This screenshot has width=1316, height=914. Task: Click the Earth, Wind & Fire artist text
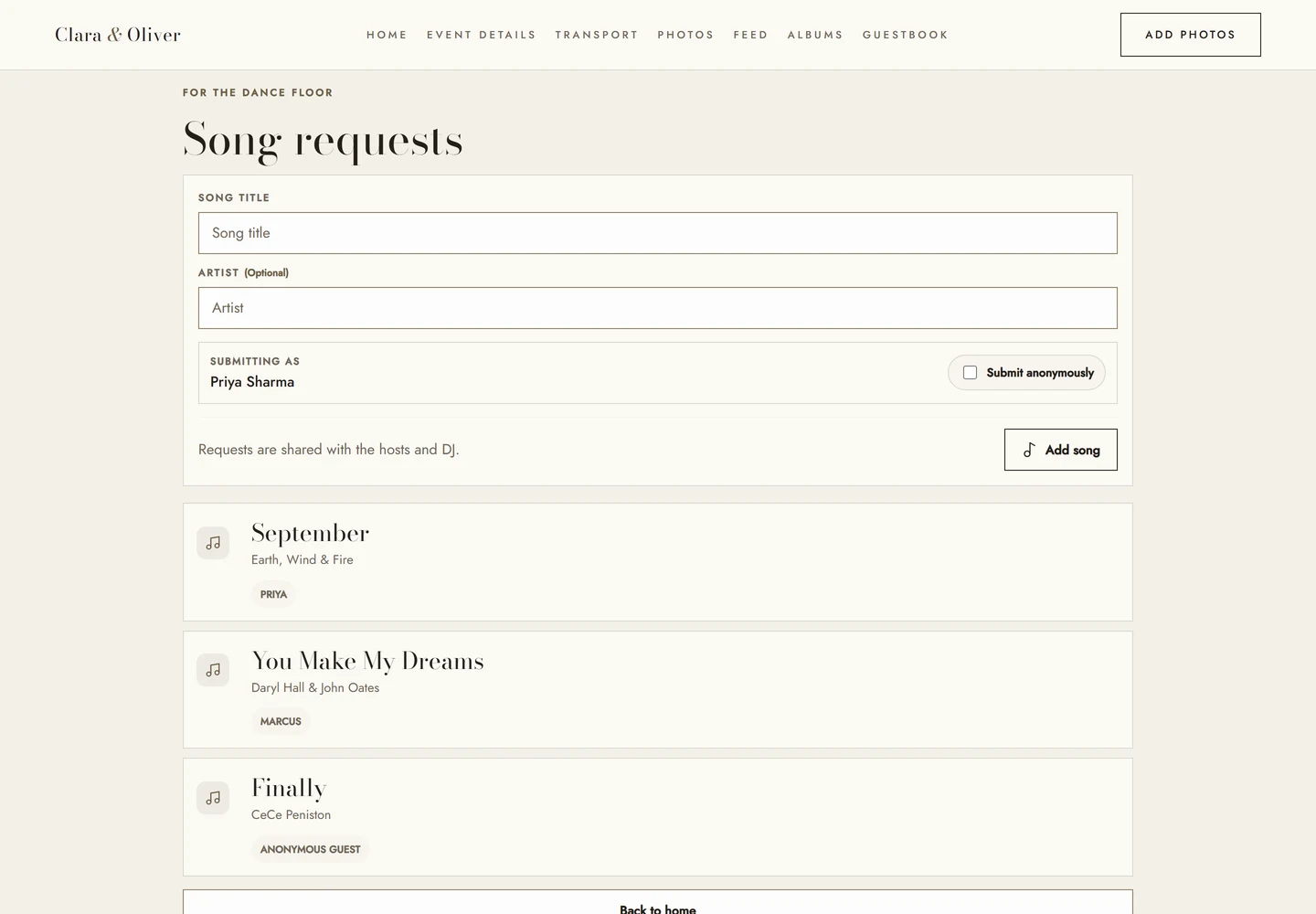(302, 559)
